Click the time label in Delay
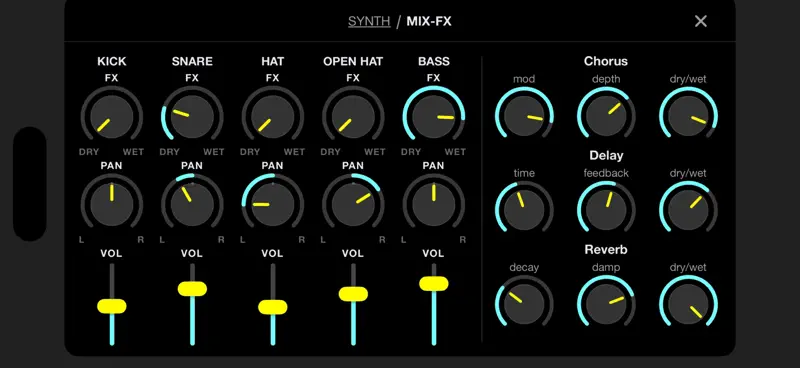This screenshot has height=368, width=800. (524, 173)
